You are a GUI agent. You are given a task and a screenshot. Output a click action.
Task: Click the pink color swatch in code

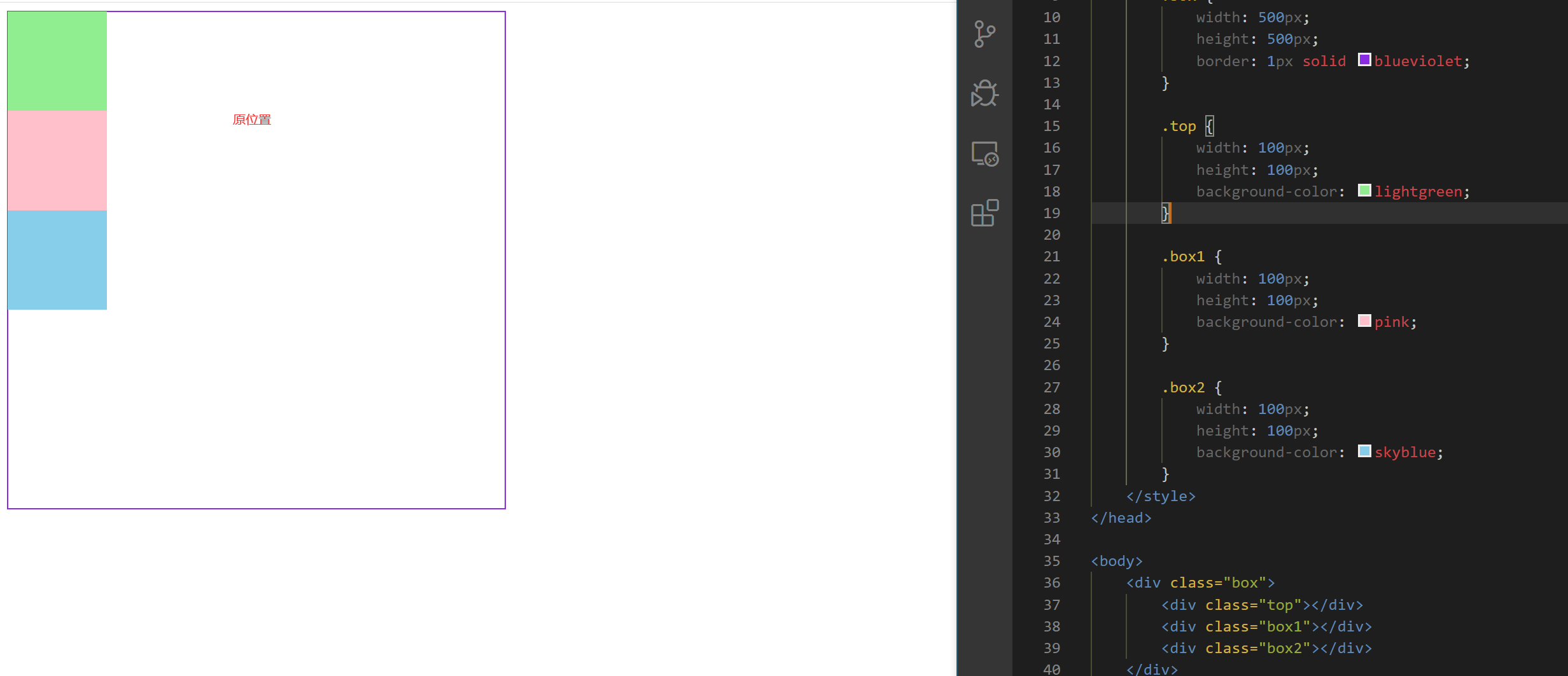[1364, 321]
